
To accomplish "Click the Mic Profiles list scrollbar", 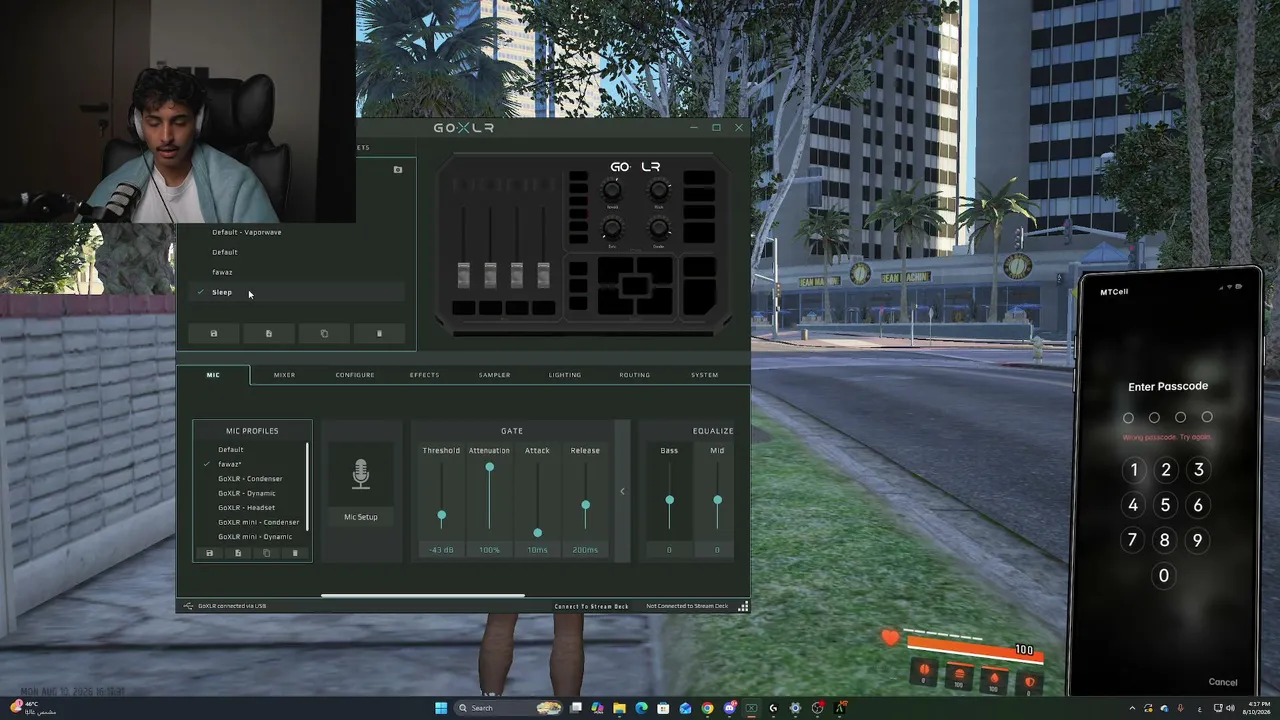I will pyautogui.click(x=307, y=486).
